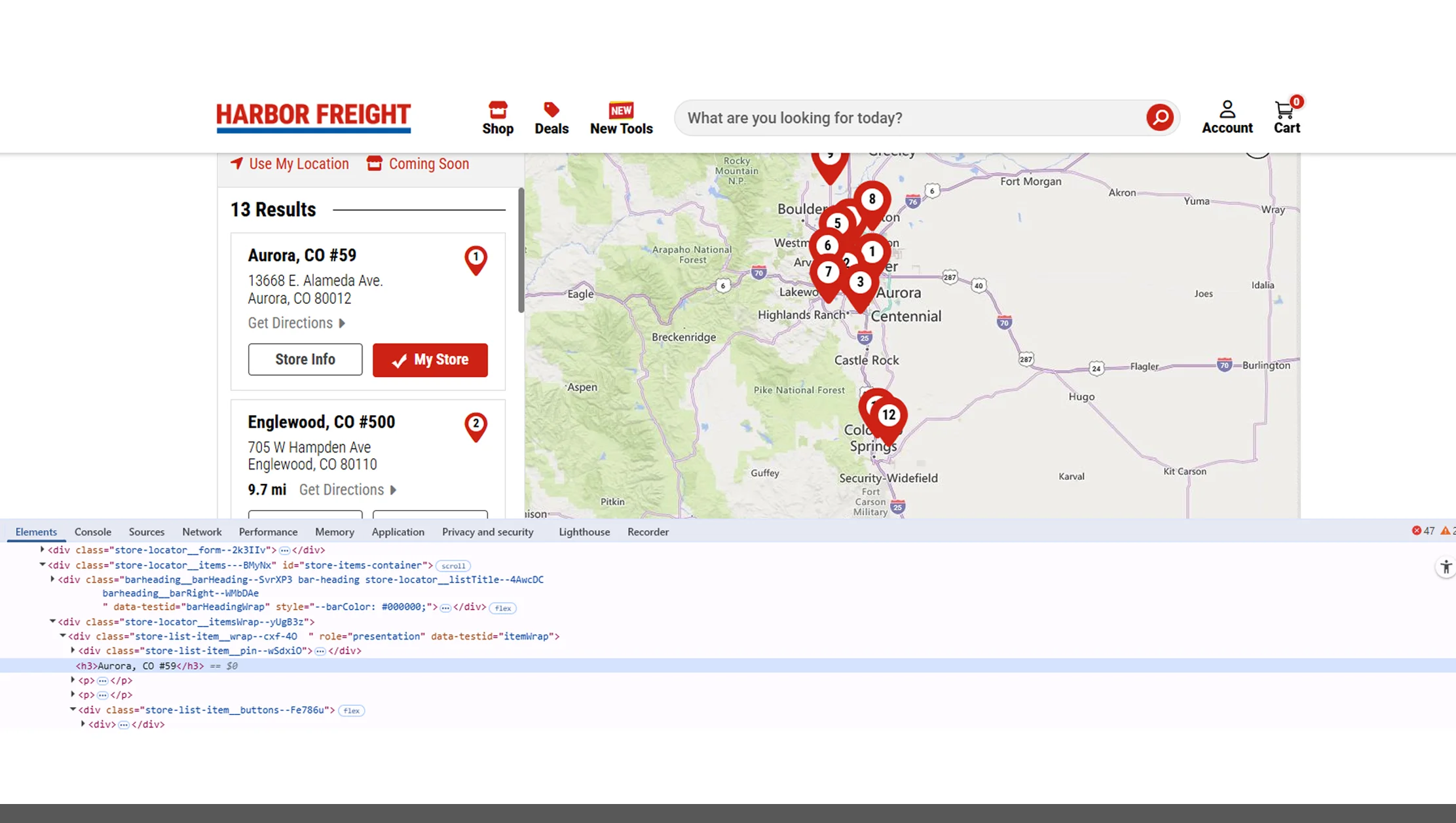Click the Englewood, CO #500 store heading
The image size is (1456, 823).
point(321,422)
